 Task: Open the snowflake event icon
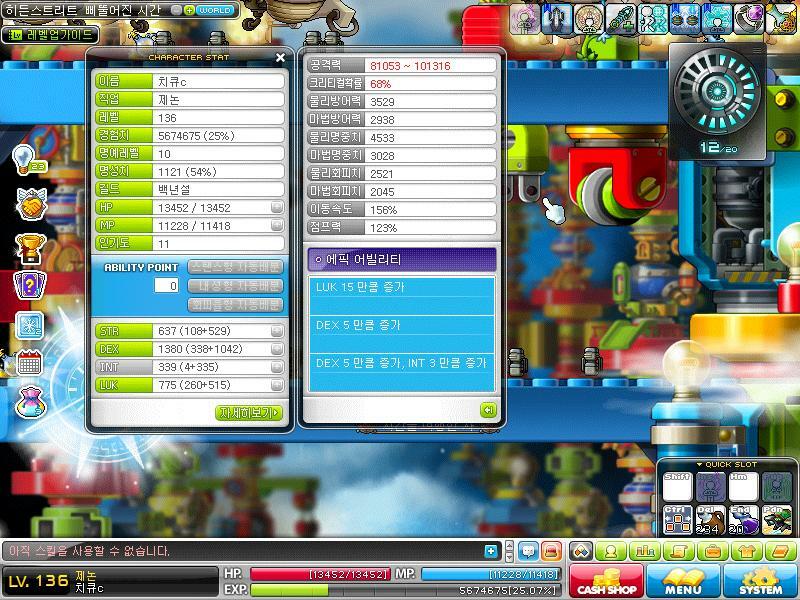click(x=30, y=326)
